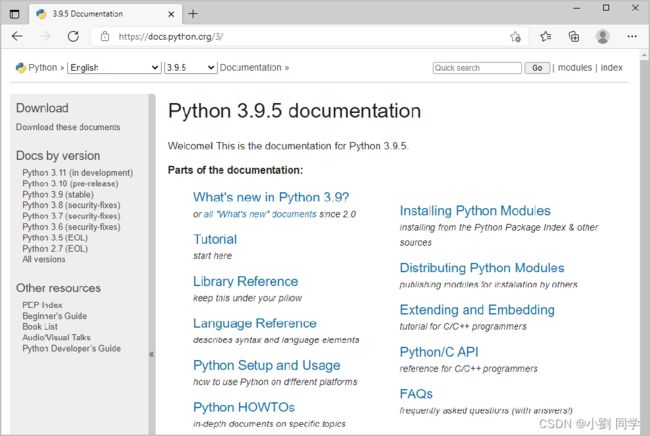Open the PEP Index link
Image resolution: width=650 pixels, height=436 pixels.
[x=42, y=305]
